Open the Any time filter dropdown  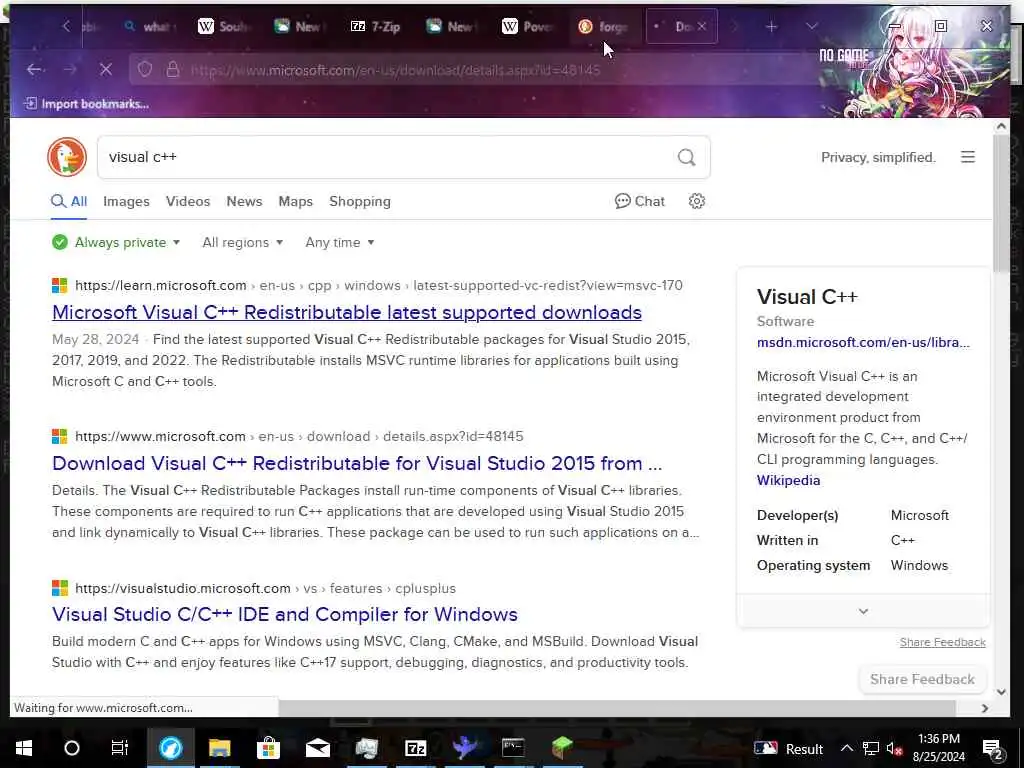point(340,242)
